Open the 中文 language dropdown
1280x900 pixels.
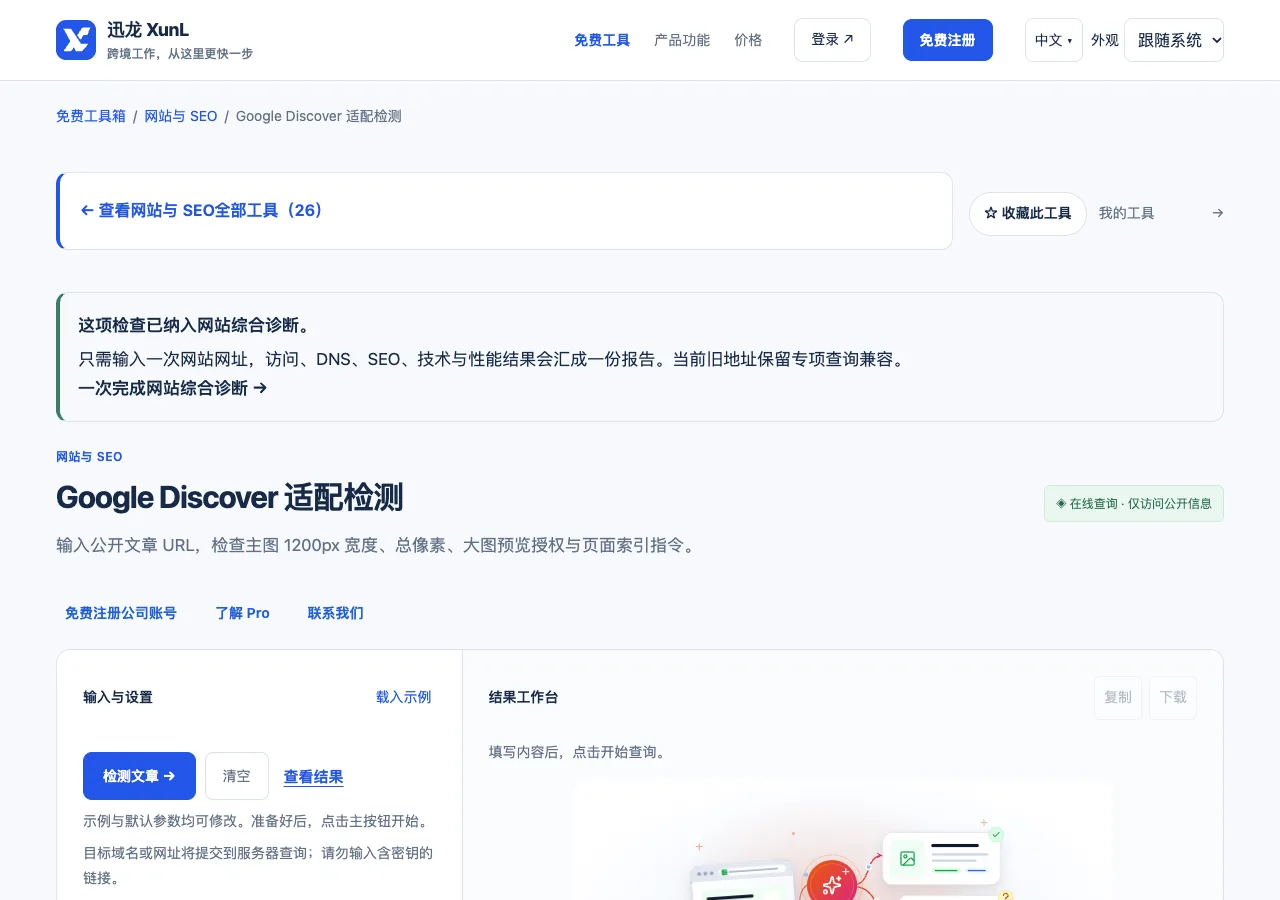pos(1053,40)
